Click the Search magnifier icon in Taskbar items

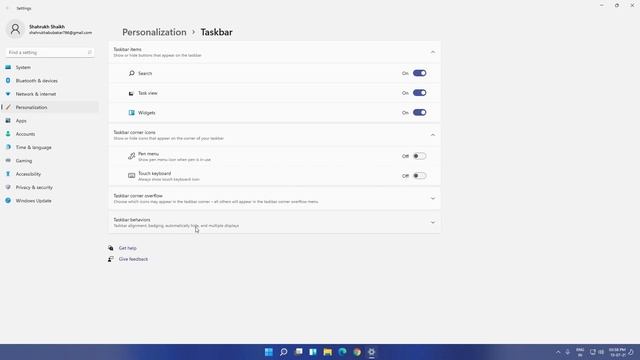(131, 73)
